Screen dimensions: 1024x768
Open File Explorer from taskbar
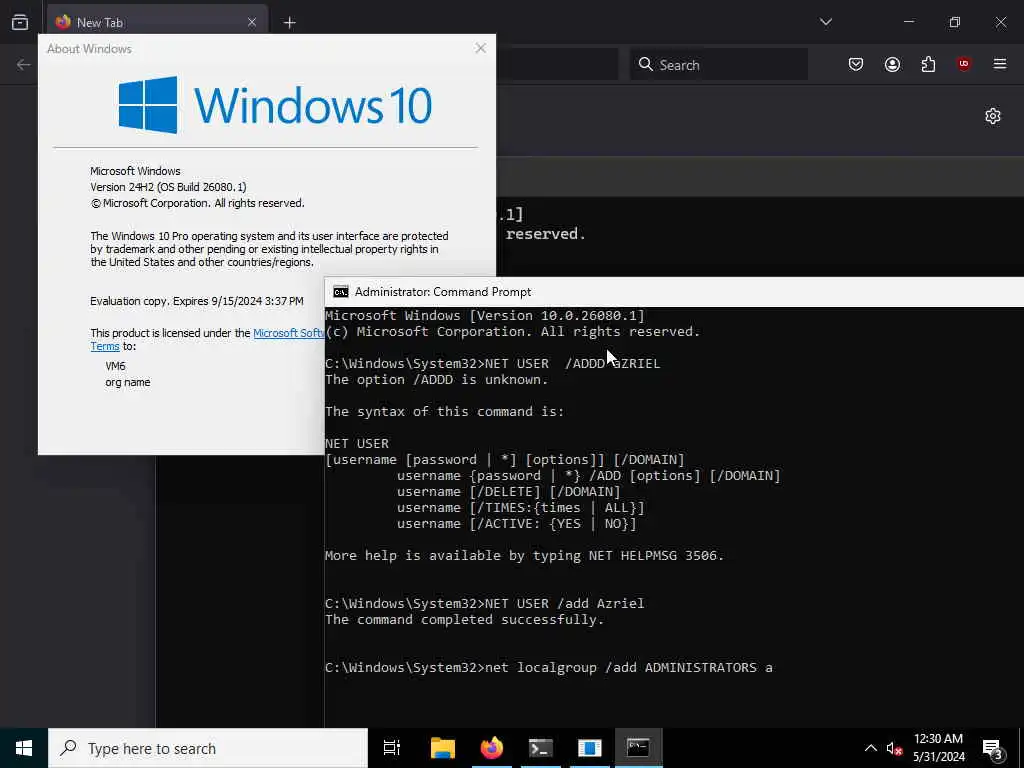pos(442,748)
